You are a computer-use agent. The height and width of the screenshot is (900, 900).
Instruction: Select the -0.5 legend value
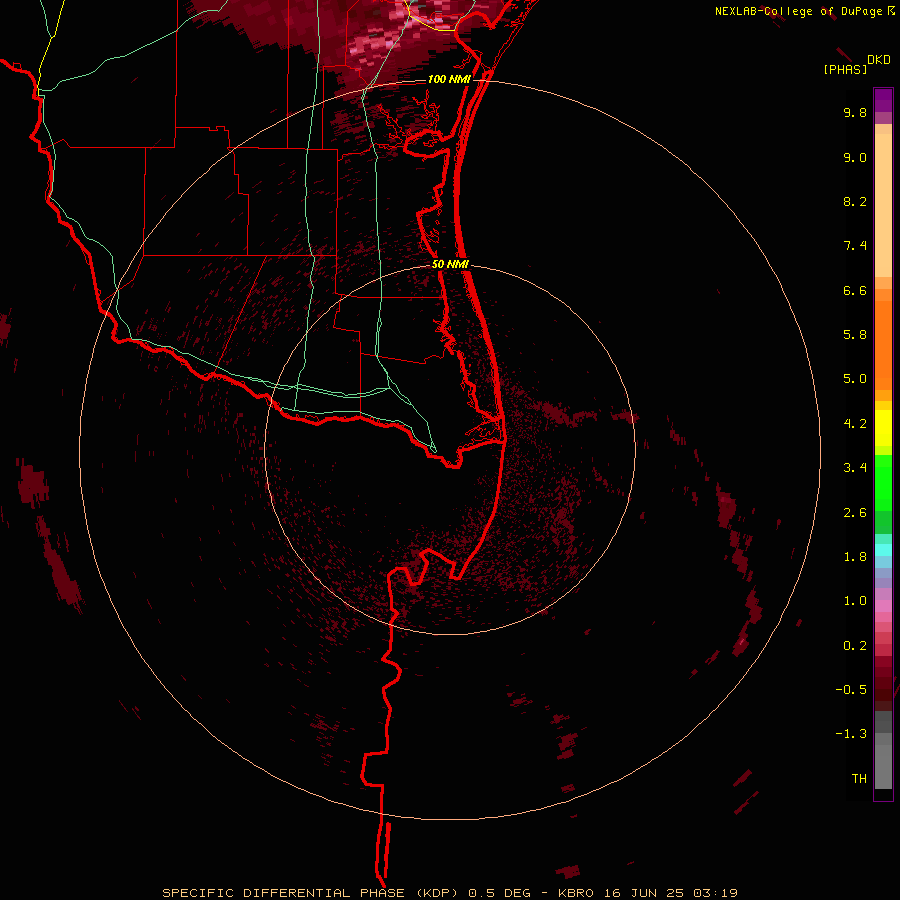[x=851, y=690]
